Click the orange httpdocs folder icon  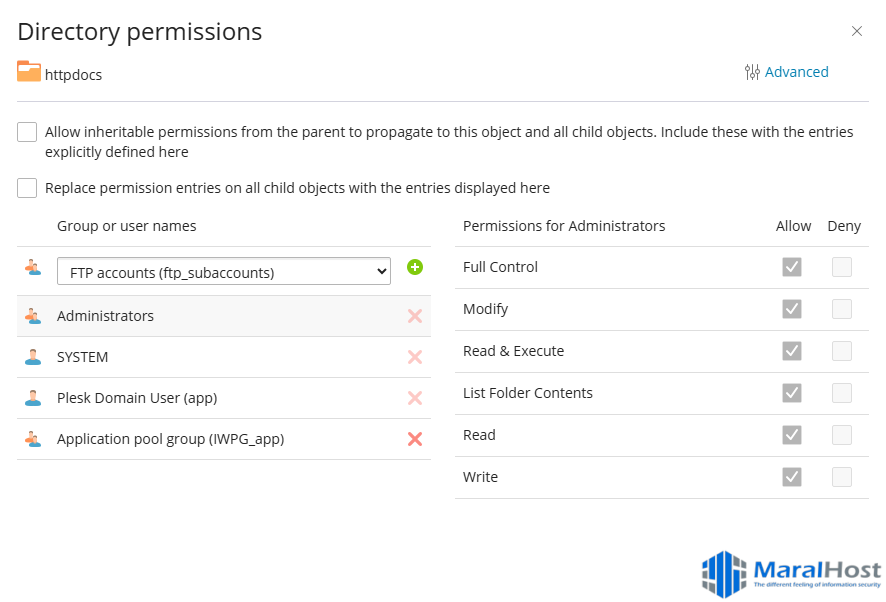pos(29,72)
